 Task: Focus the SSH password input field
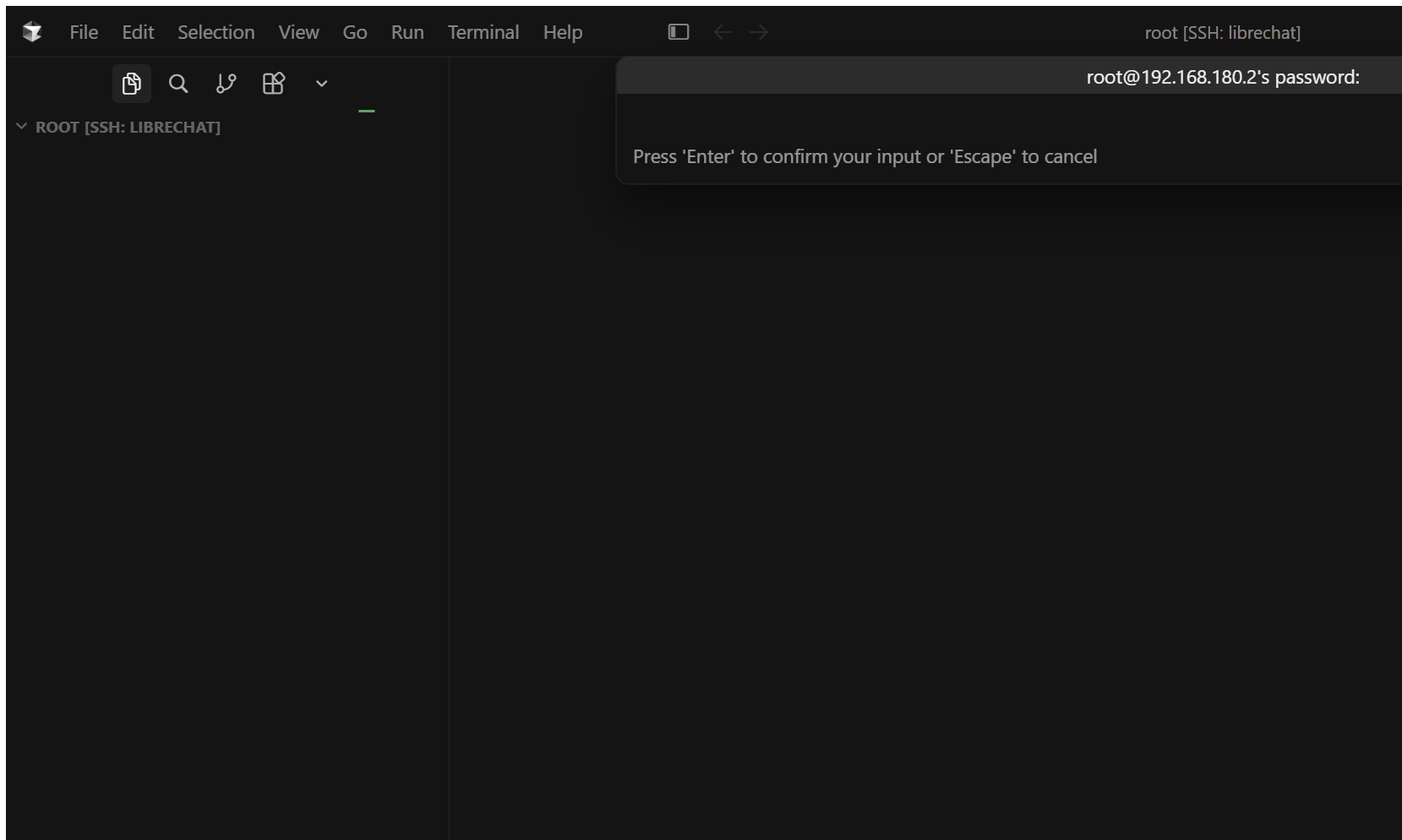1009,117
